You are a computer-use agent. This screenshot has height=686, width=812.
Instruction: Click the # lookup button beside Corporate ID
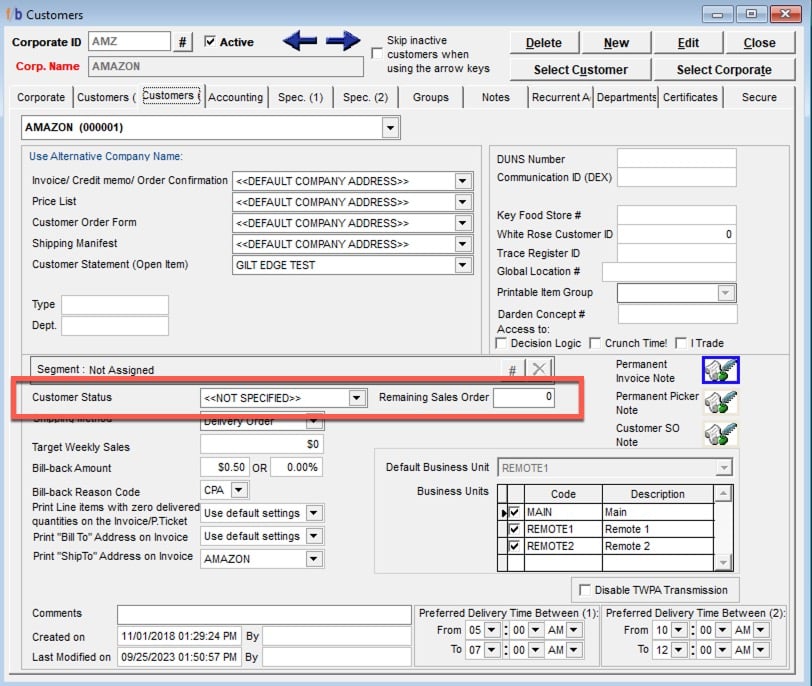pyautogui.click(x=183, y=42)
